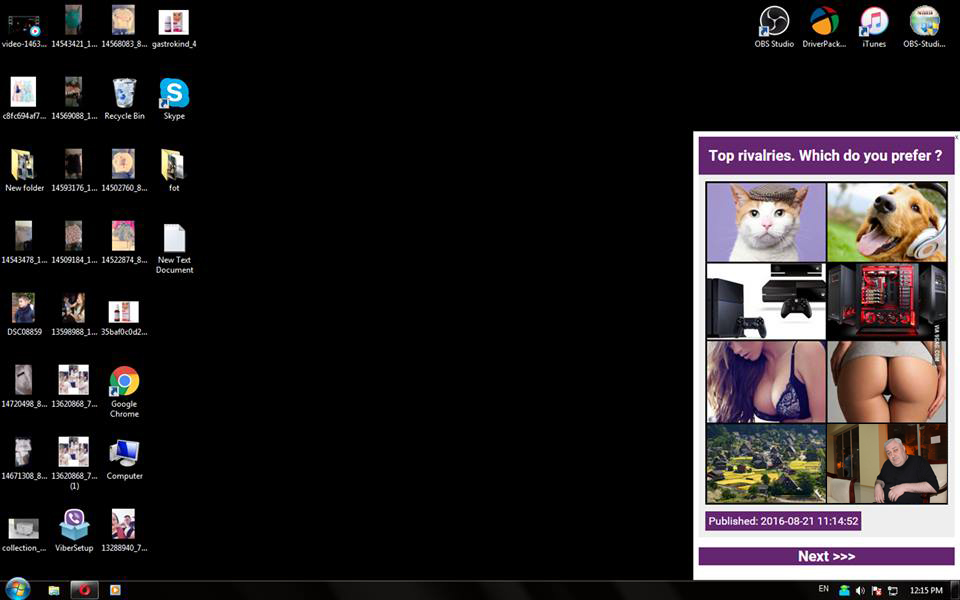Click the cat with cap picture
Image resolution: width=960 pixels, height=600 pixels.
click(766, 222)
